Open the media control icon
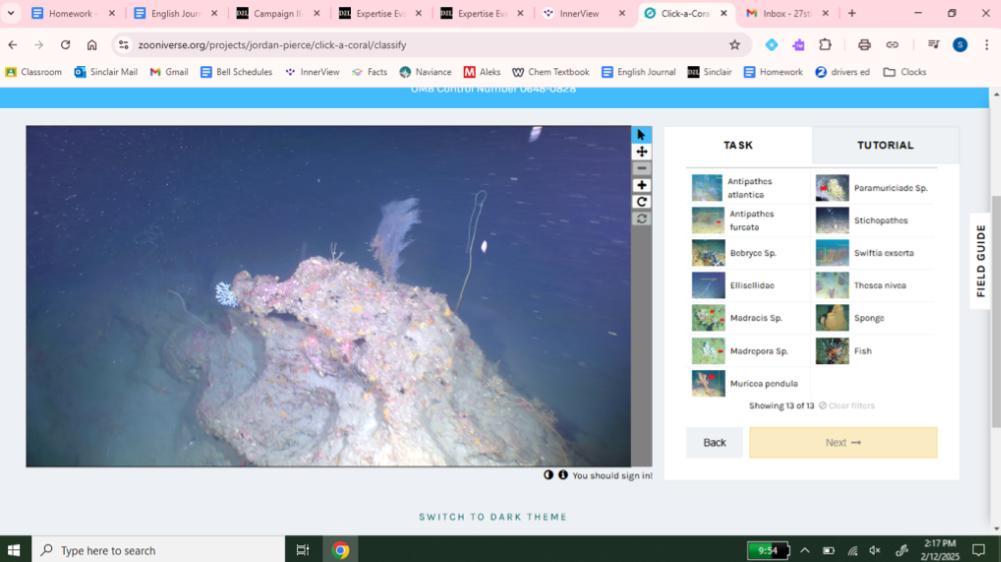Image resolution: width=1001 pixels, height=562 pixels. 933,45
